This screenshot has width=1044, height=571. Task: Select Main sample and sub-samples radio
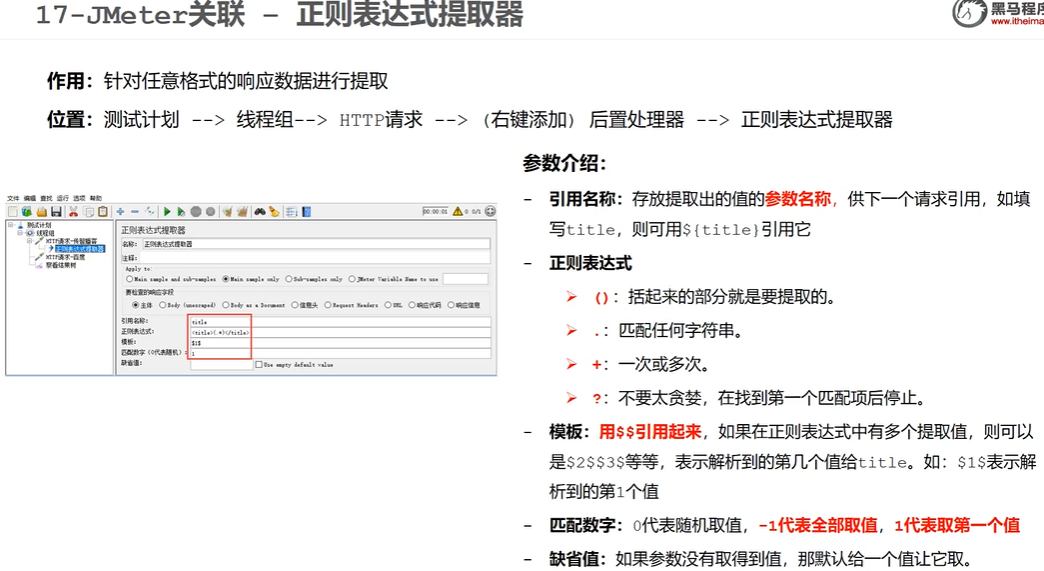pos(129,279)
